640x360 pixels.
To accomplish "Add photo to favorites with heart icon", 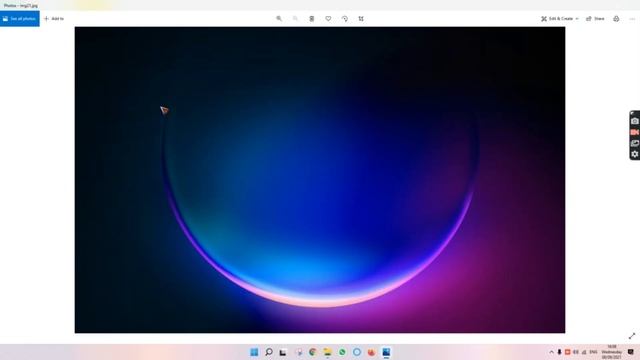I will (x=328, y=19).
